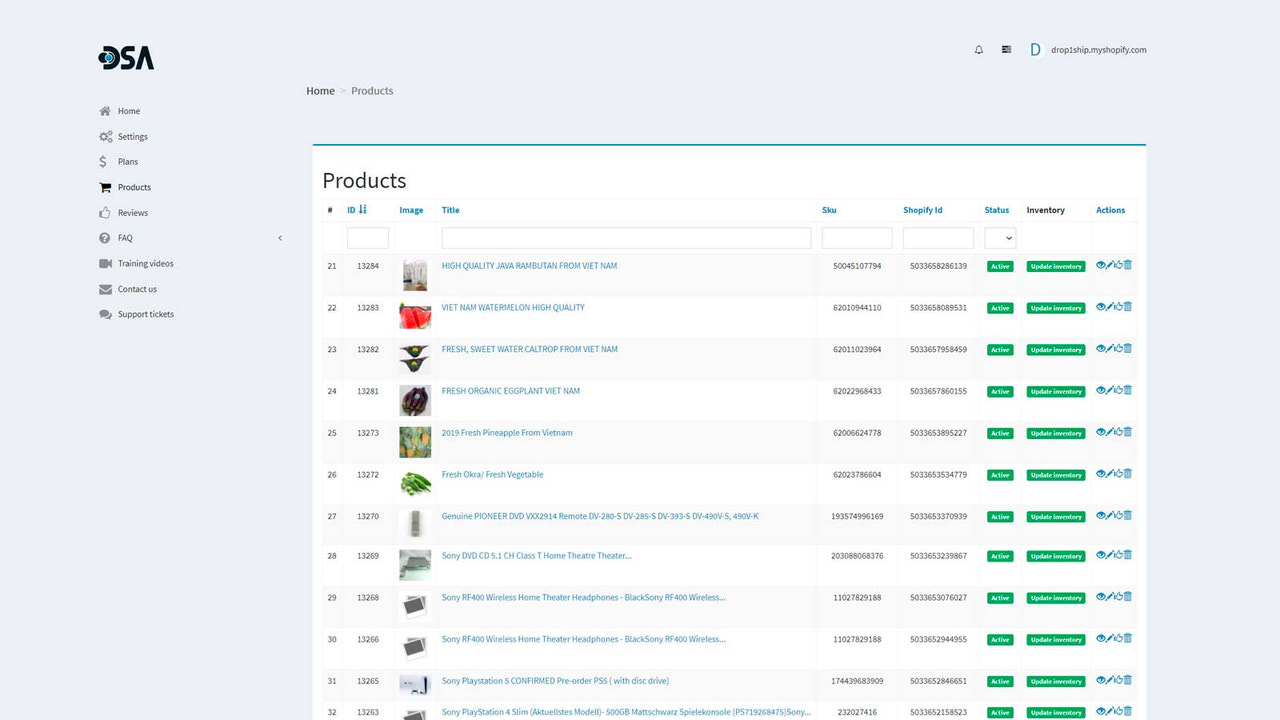Image resolution: width=1280 pixels, height=720 pixels.
Task: Click the ID column sort arrows
Action: [362, 210]
